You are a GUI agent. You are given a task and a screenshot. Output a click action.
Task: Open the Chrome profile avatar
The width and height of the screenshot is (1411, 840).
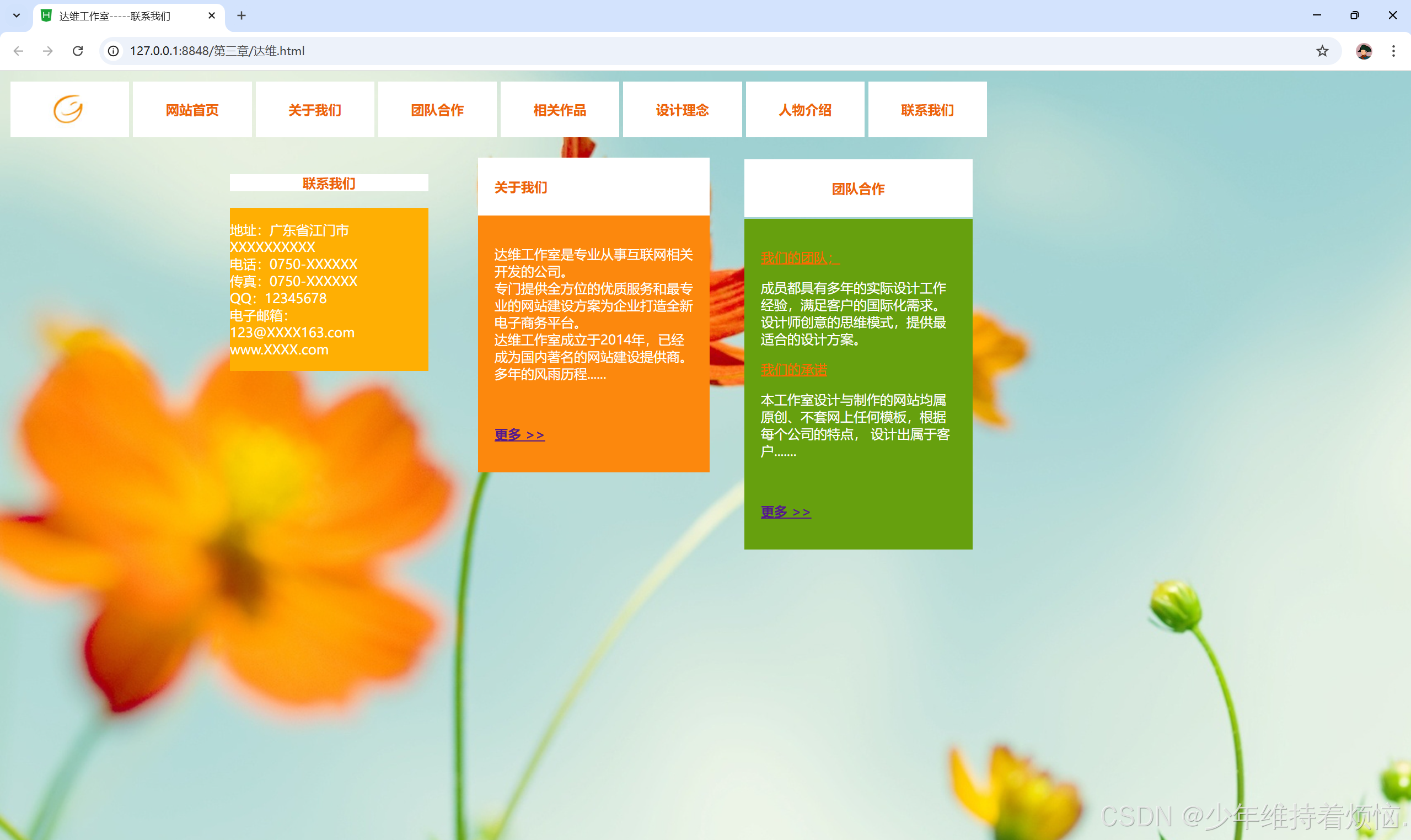[1364, 51]
